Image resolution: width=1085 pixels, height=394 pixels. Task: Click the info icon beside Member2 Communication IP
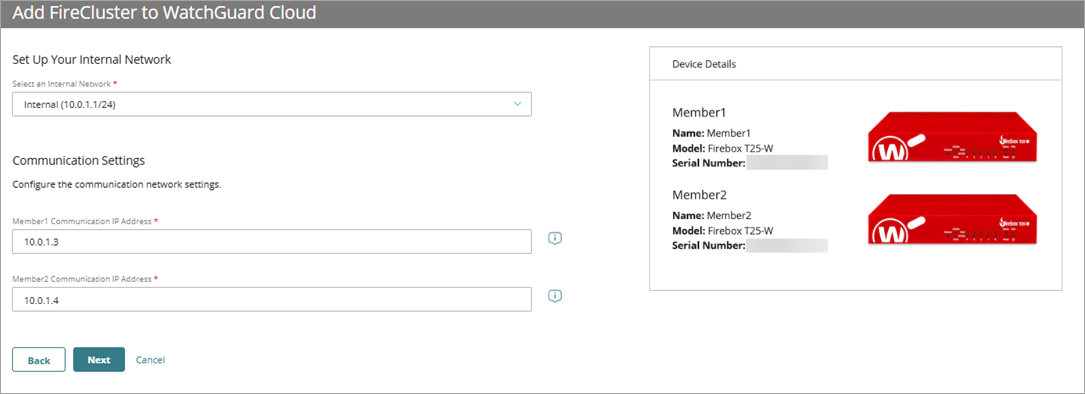(555, 296)
